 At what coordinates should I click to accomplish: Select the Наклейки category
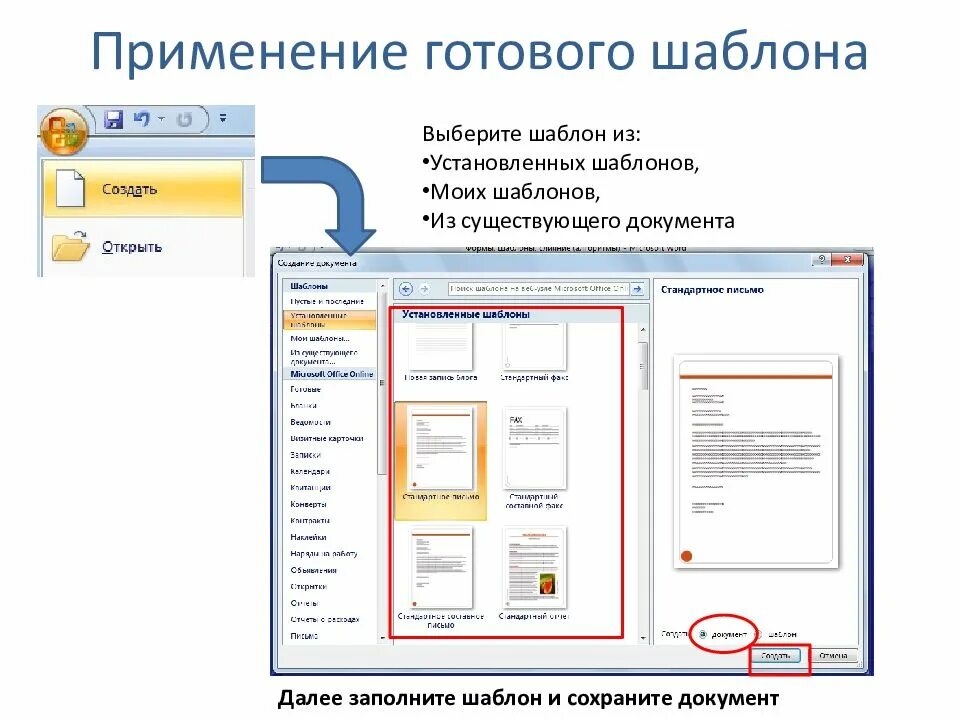coord(309,537)
